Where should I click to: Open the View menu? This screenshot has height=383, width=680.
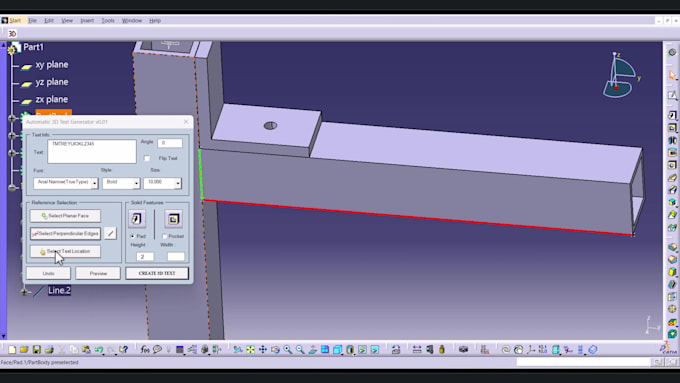click(67, 20)
